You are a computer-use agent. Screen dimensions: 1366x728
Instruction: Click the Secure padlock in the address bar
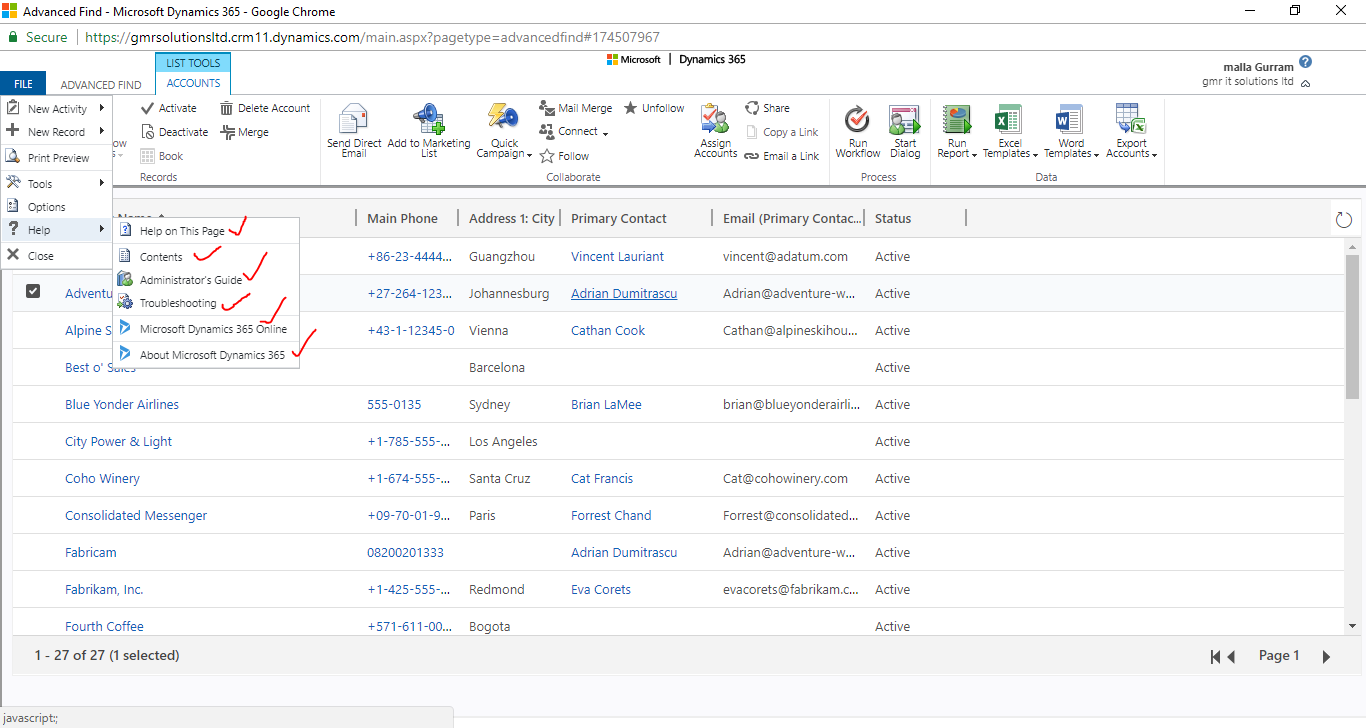(x=13, y=37)
